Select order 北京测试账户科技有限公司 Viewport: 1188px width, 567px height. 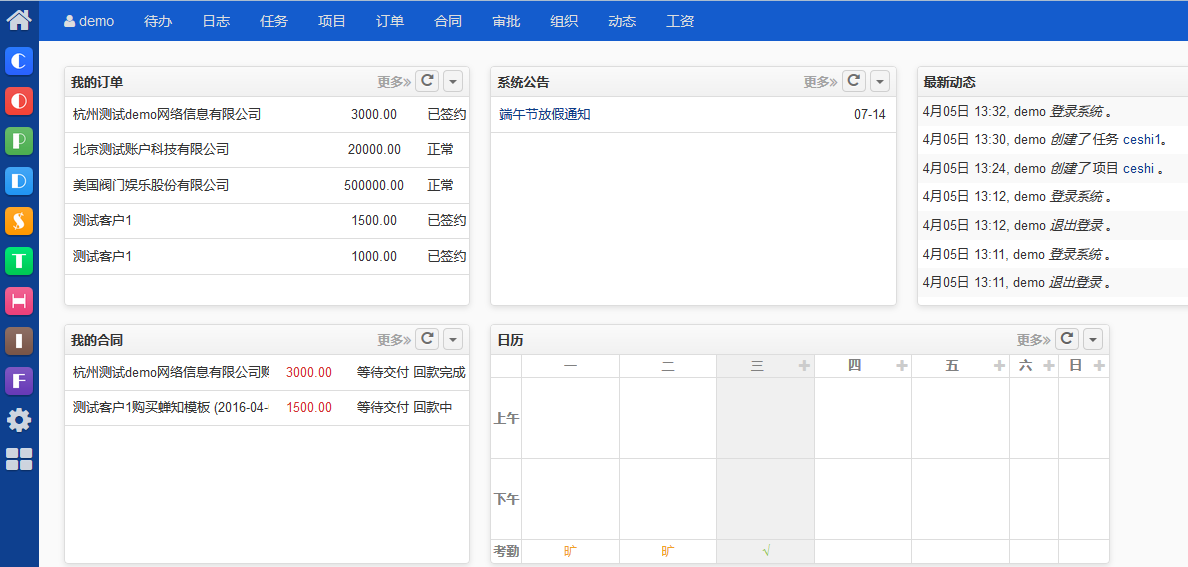point(151,150)
